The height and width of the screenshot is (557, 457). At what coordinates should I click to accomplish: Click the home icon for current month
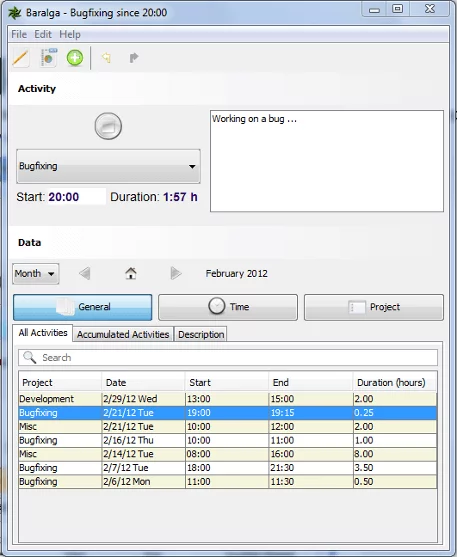[131, 274]
